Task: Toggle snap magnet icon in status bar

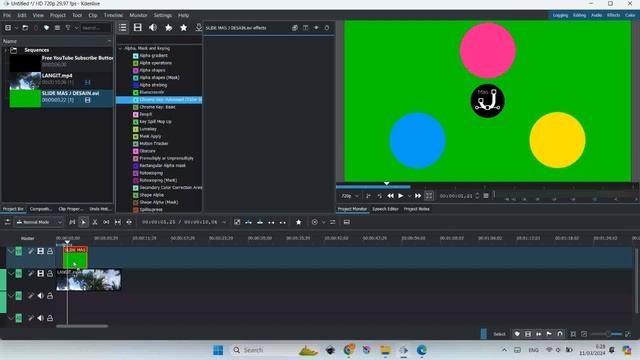Action: tap(560, 334)
